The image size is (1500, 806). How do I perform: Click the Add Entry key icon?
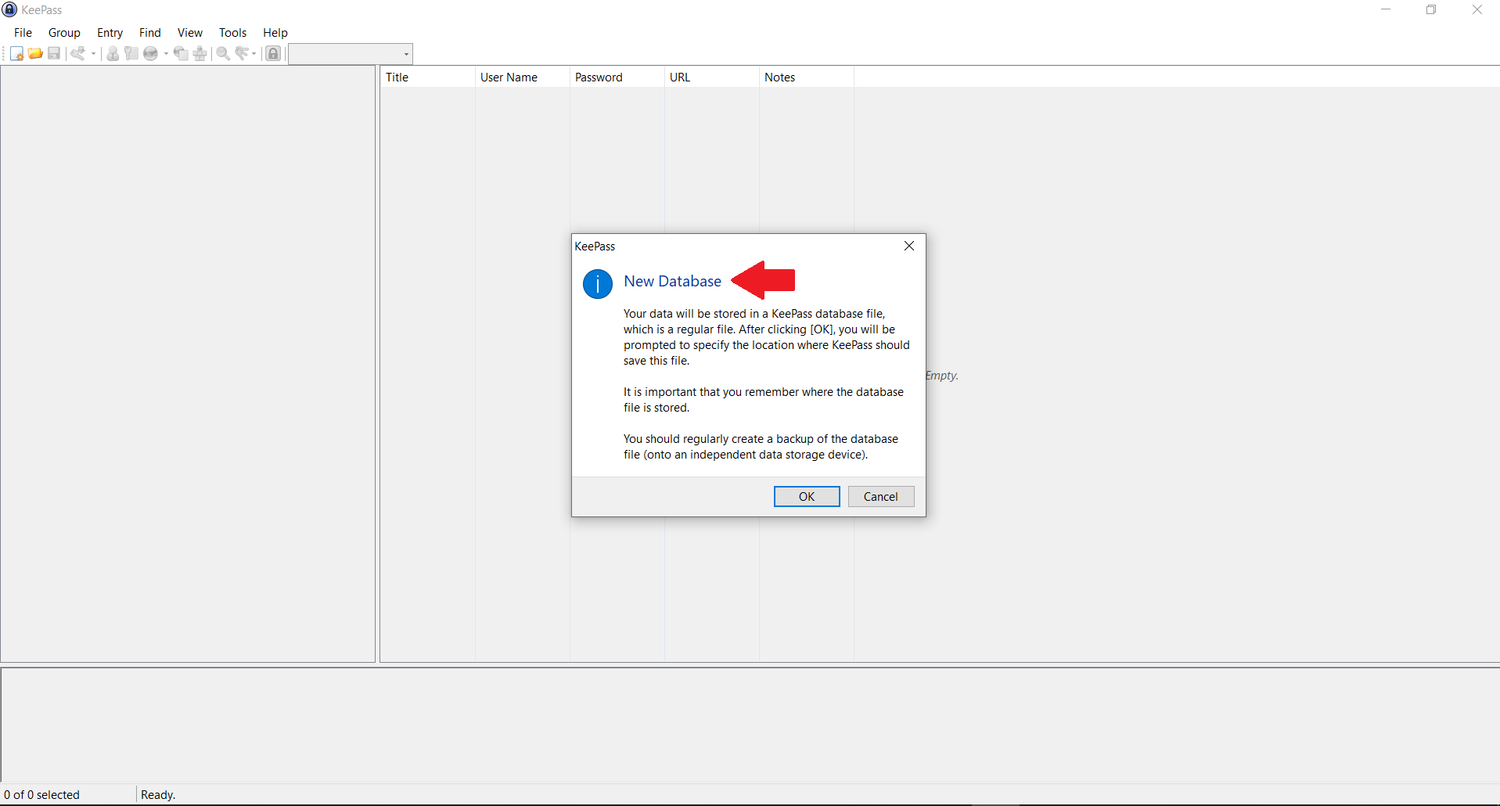click(78, 54)
